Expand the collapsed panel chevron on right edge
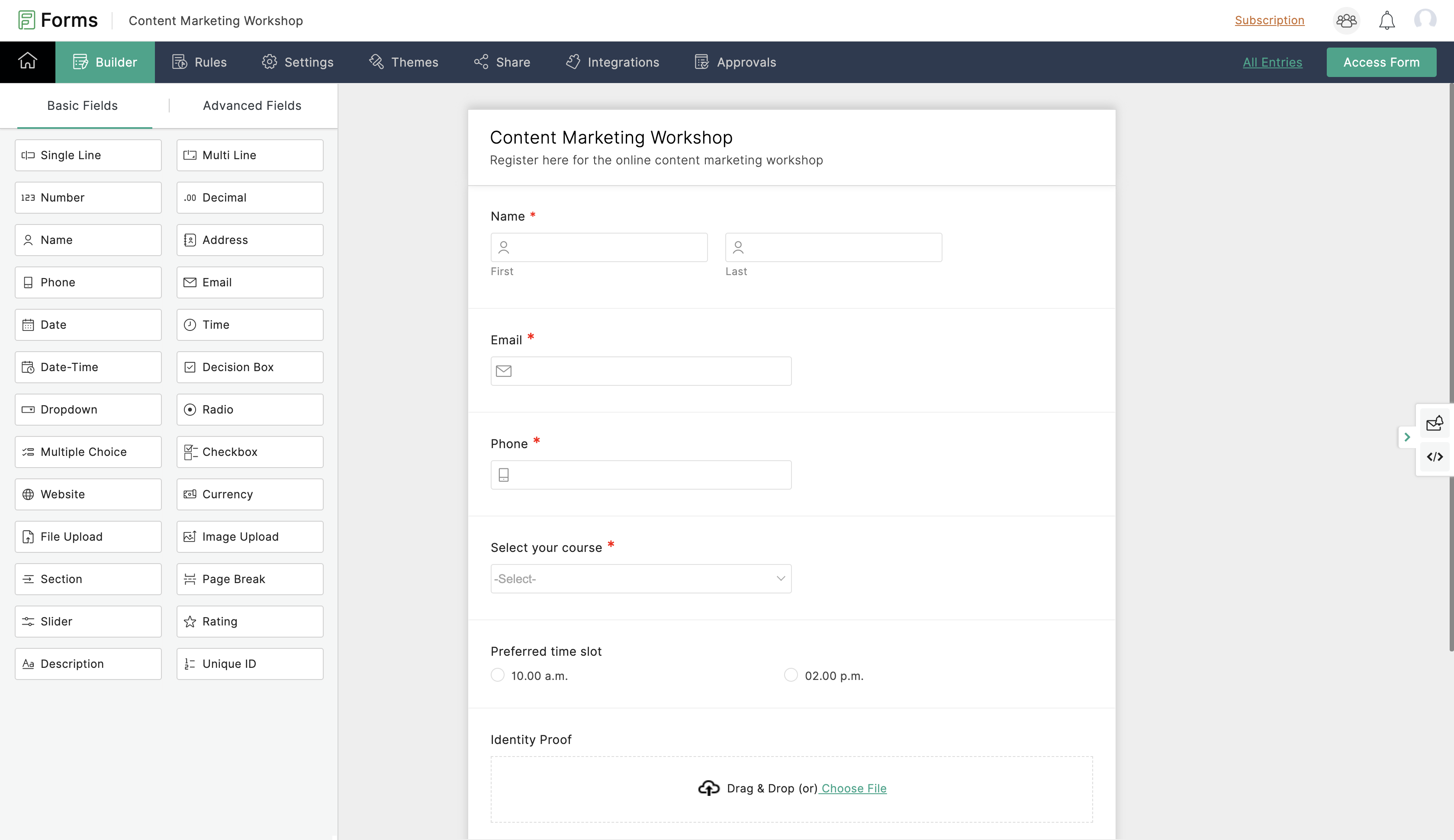This screenshot has width=1454, height=840. tap(1407, 437)
